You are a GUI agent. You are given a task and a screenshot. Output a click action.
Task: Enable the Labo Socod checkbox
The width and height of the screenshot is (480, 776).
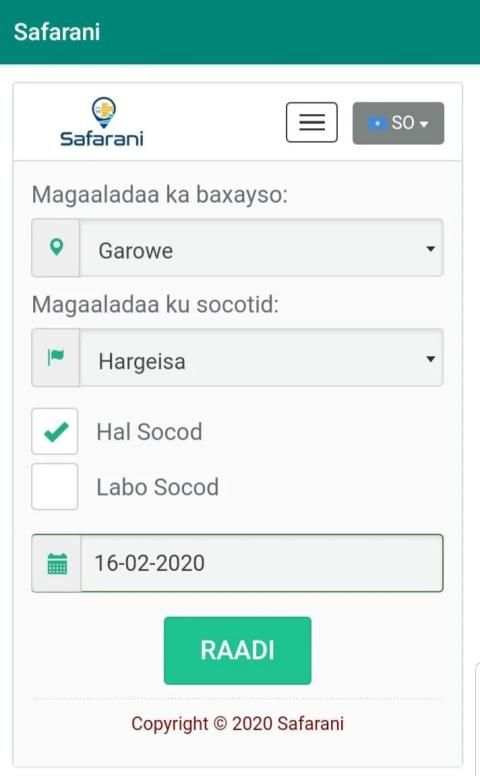54,486
